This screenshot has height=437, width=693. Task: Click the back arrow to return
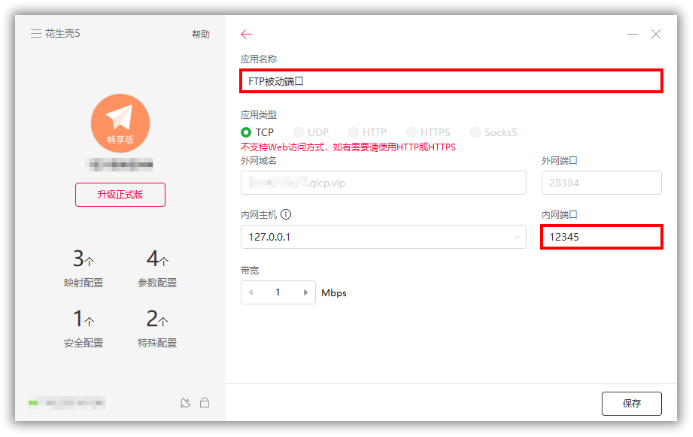click(x=247, y=34)
